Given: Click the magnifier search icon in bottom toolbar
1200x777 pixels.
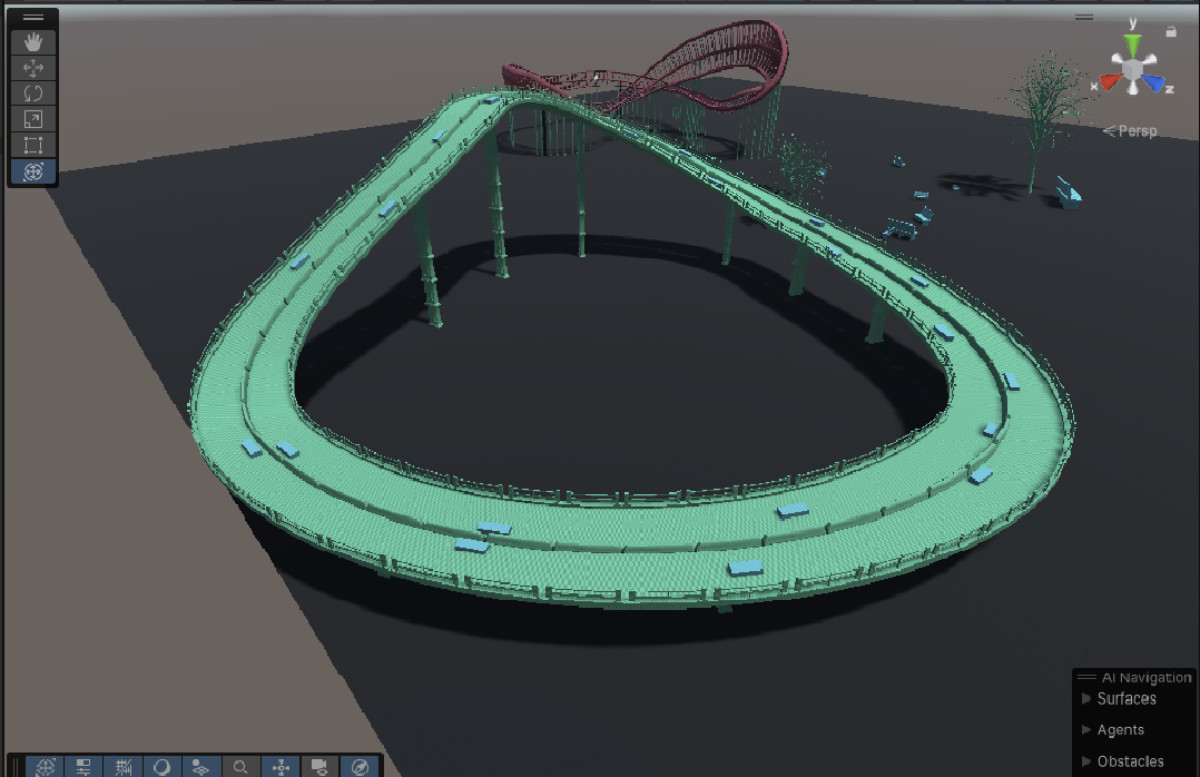Looking at the screenshot, I should click(240, 767).
